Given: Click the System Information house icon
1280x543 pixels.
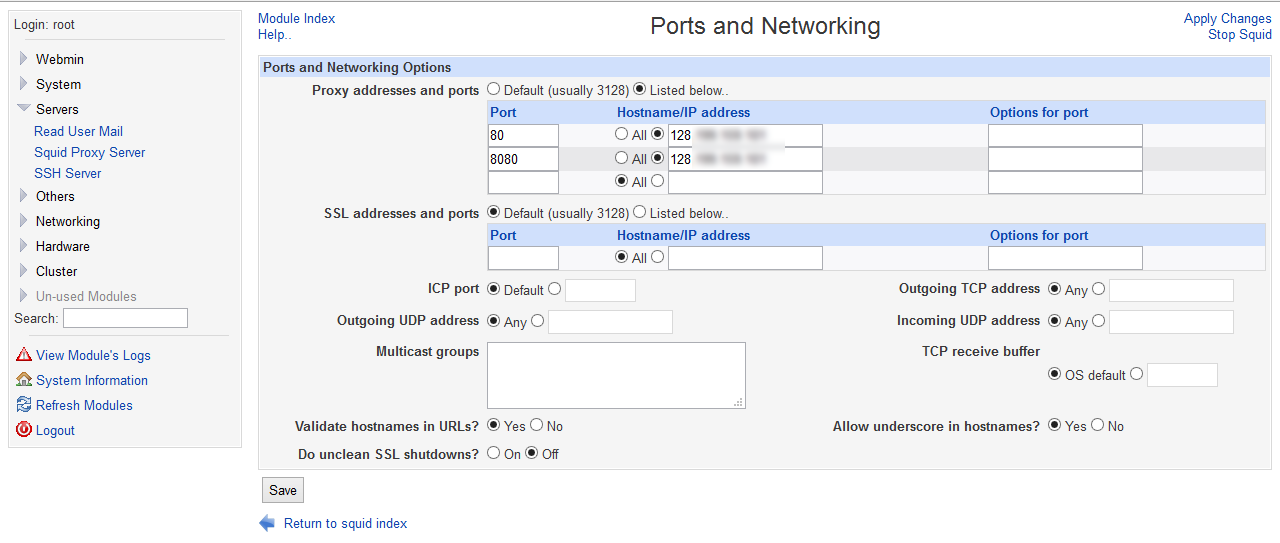Looking at the screenshot, I should [x=24, y=380].
